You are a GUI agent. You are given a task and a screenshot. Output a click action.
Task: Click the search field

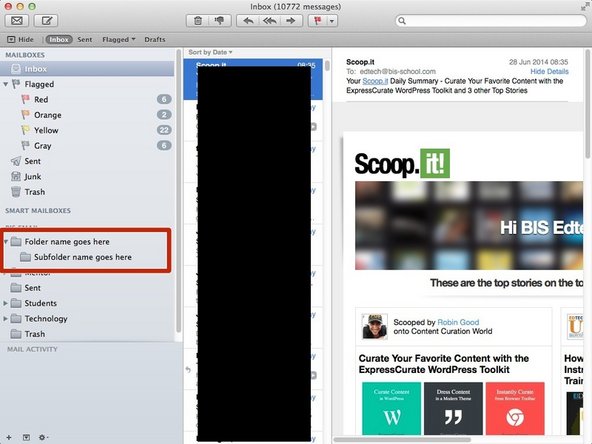(491, 21)
